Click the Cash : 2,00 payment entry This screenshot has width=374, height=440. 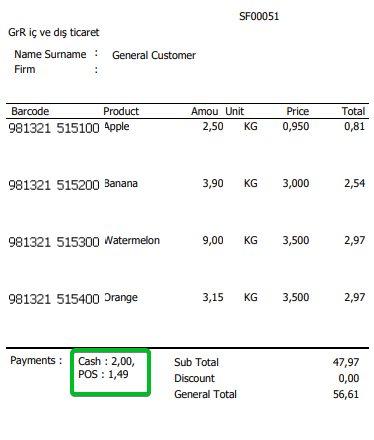tap(106, 361)
